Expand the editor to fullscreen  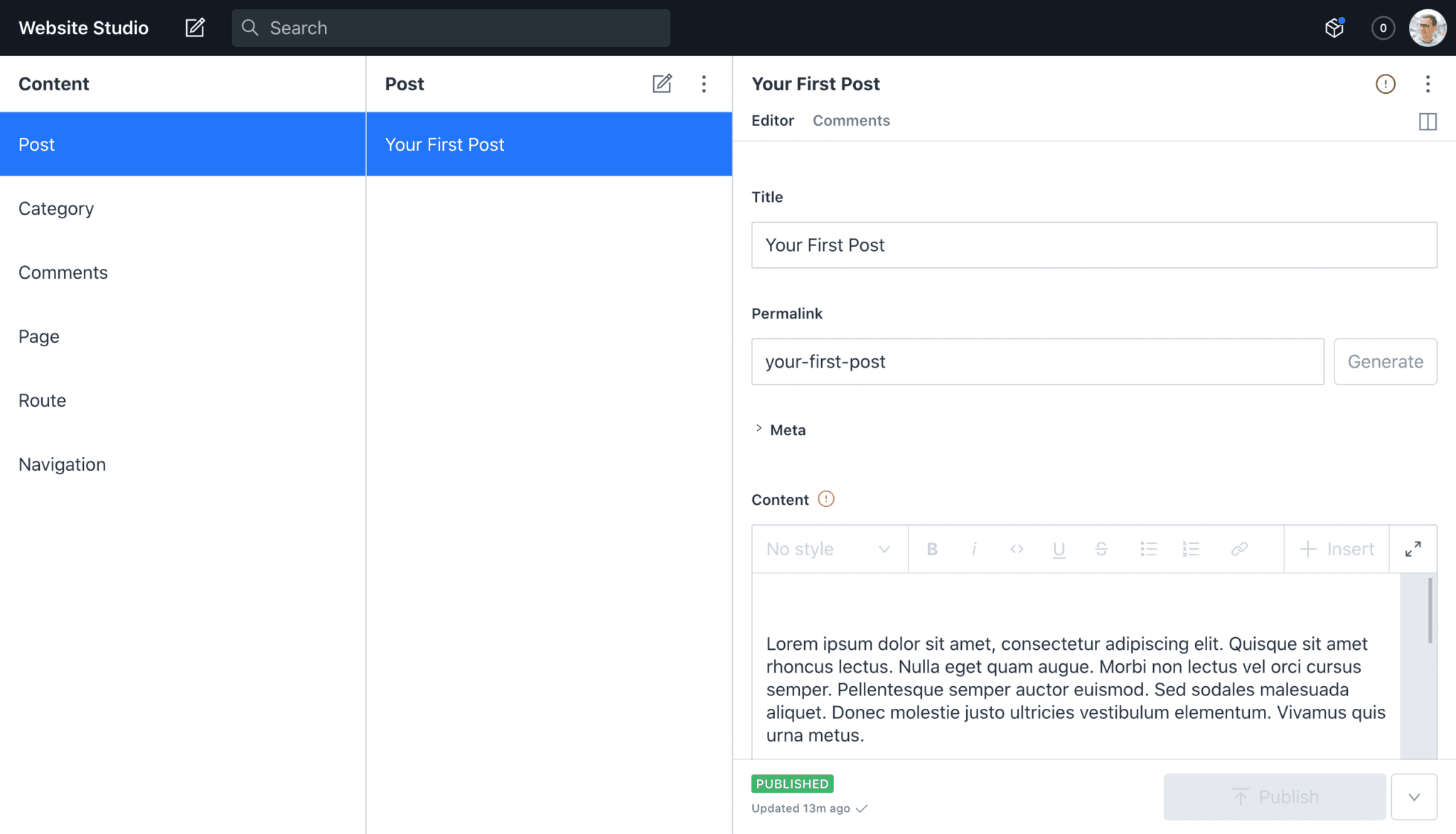1413,549
